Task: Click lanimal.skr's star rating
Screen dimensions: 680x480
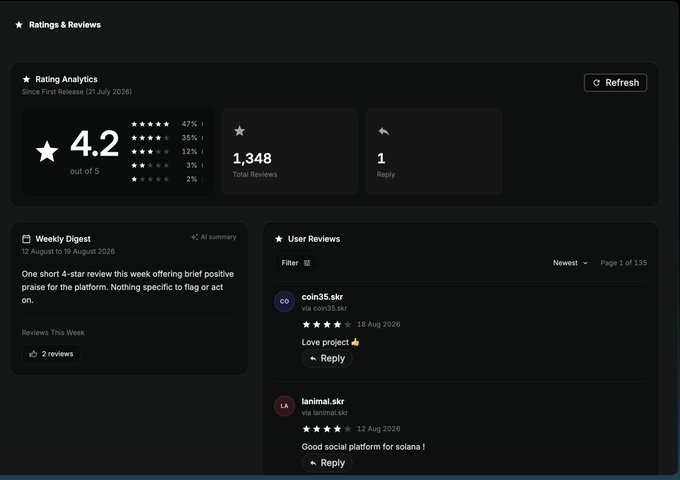Action: click(x=327, y=429)
